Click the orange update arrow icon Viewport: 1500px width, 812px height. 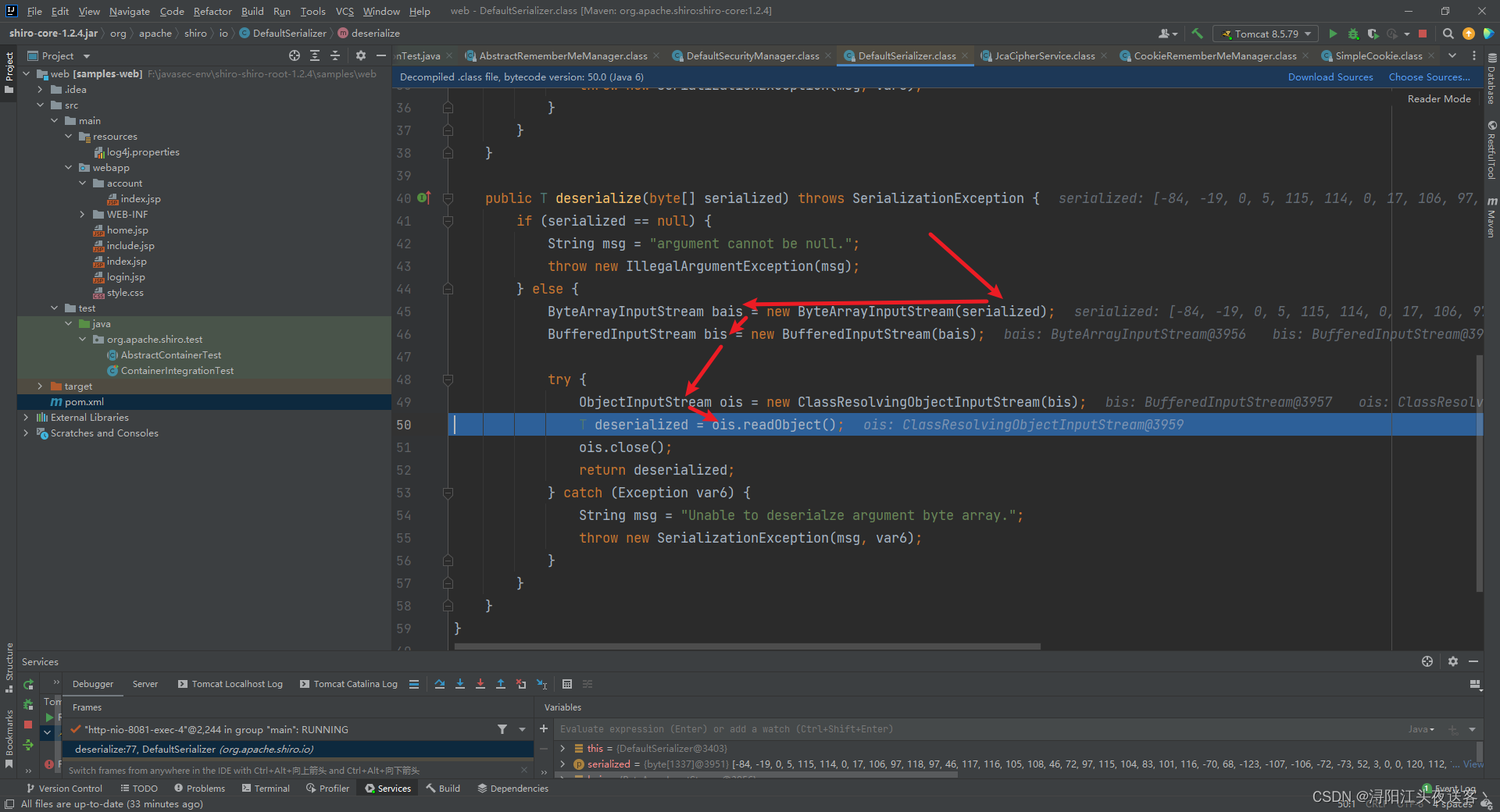click(1468, 34)
